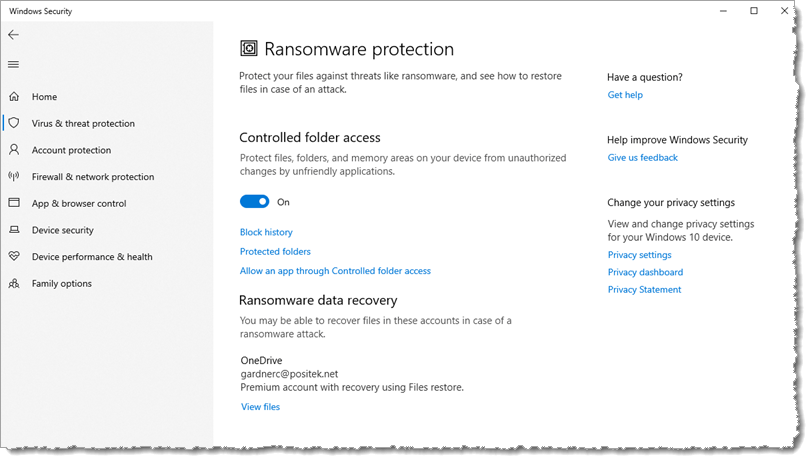The width and height of the screenshot is (812, 464).
Task: Open the hamburger navigation menu
Action: pos(13,65)
